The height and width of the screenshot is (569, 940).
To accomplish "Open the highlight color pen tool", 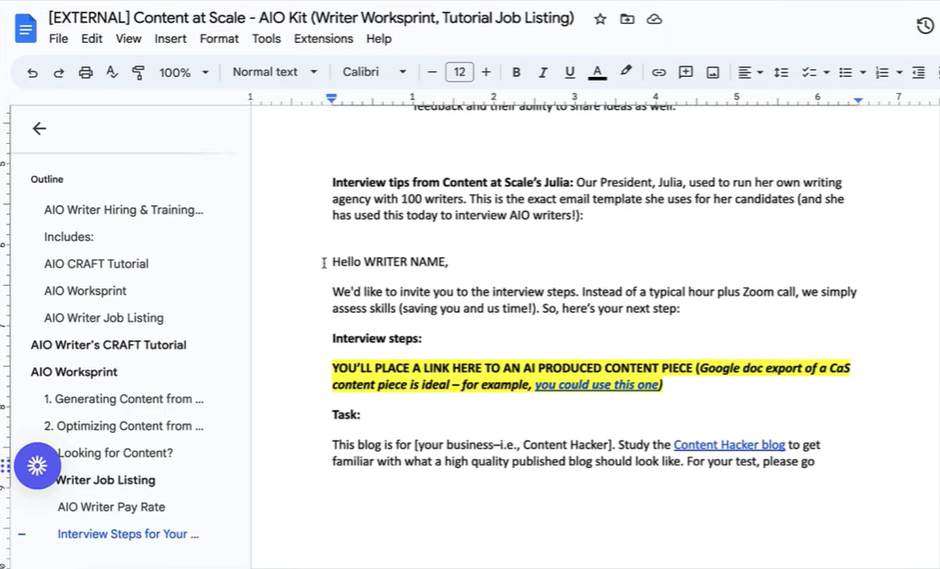I will (x=626, y=72).
